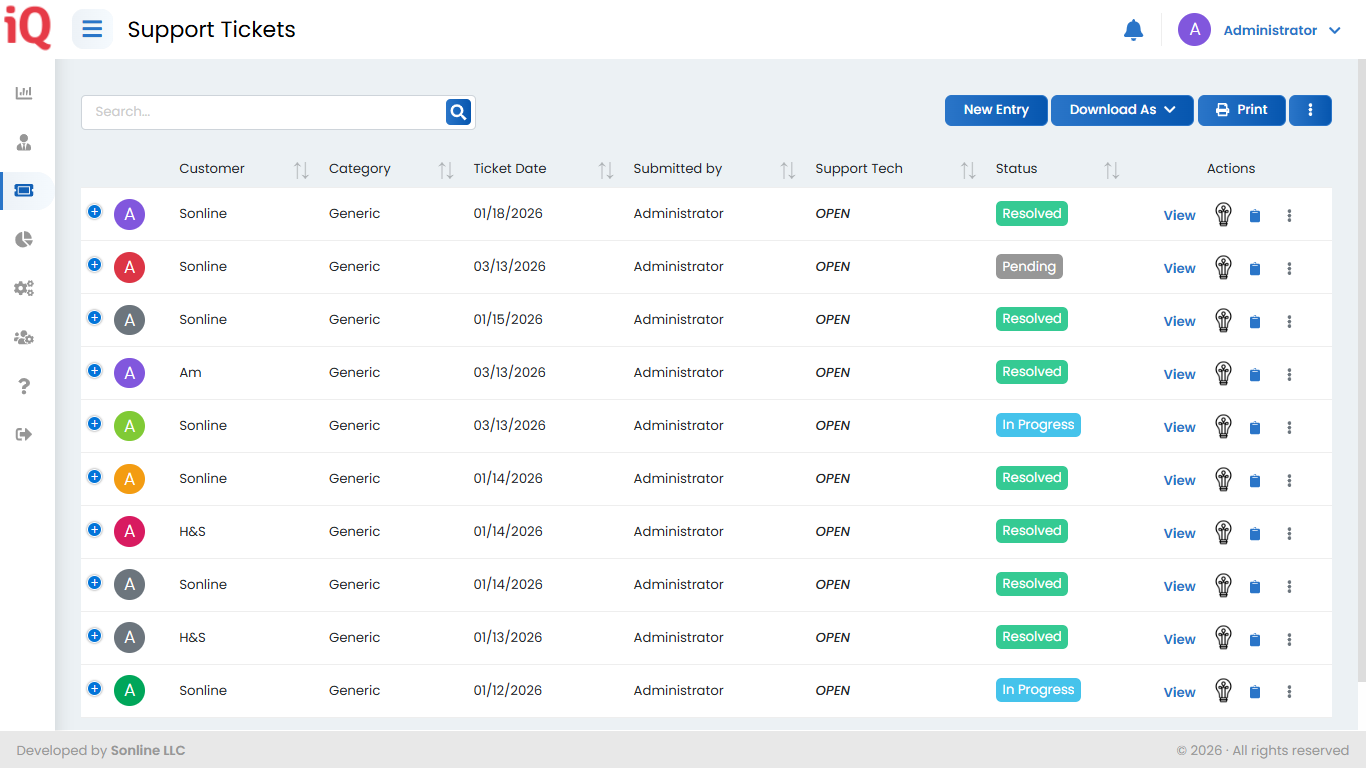Toggle the hamburger sidebar menu button
The image size is (1366, 768).
click(92, 29)
